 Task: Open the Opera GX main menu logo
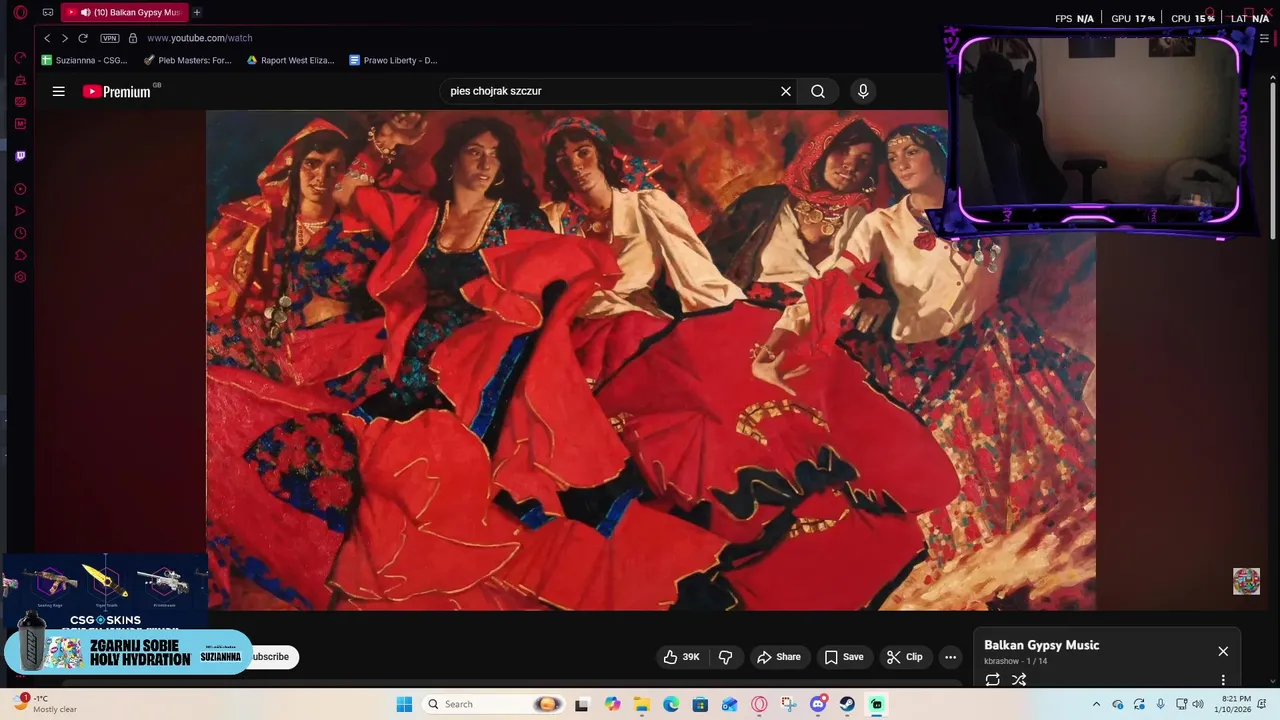pyautogui.click(x=20, y=12)
